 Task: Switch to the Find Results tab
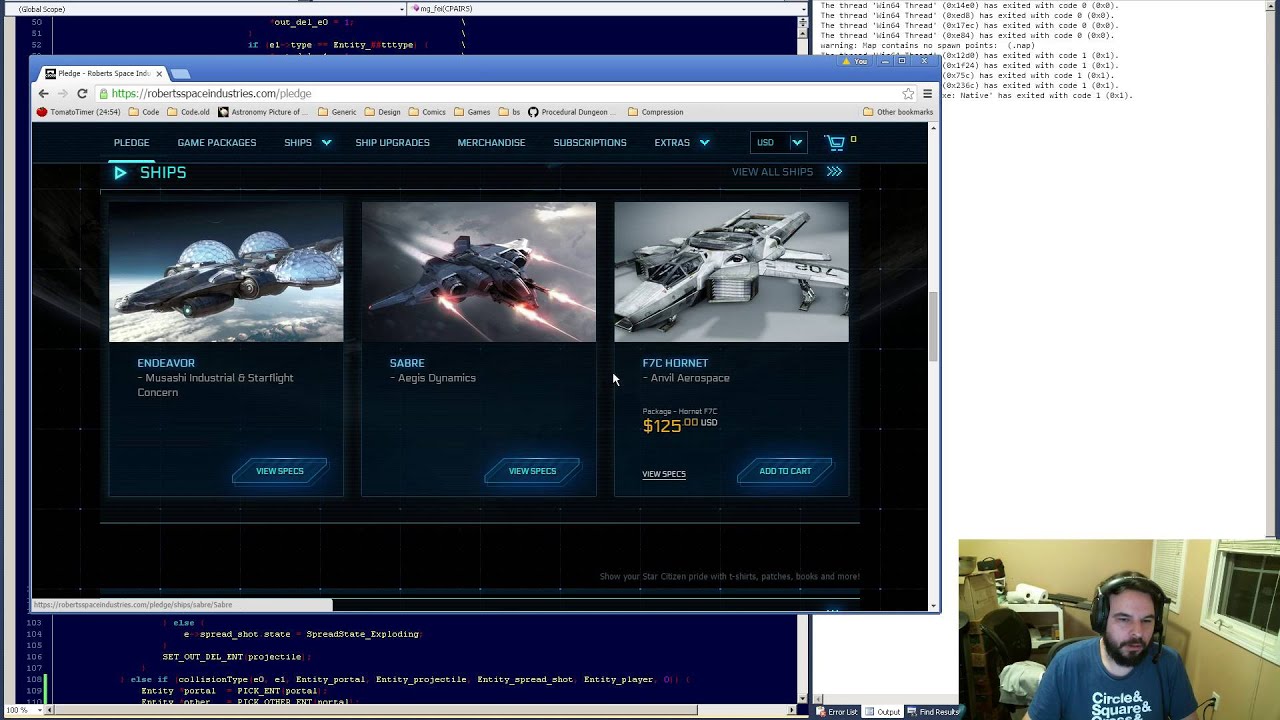(x=934, y=712)
